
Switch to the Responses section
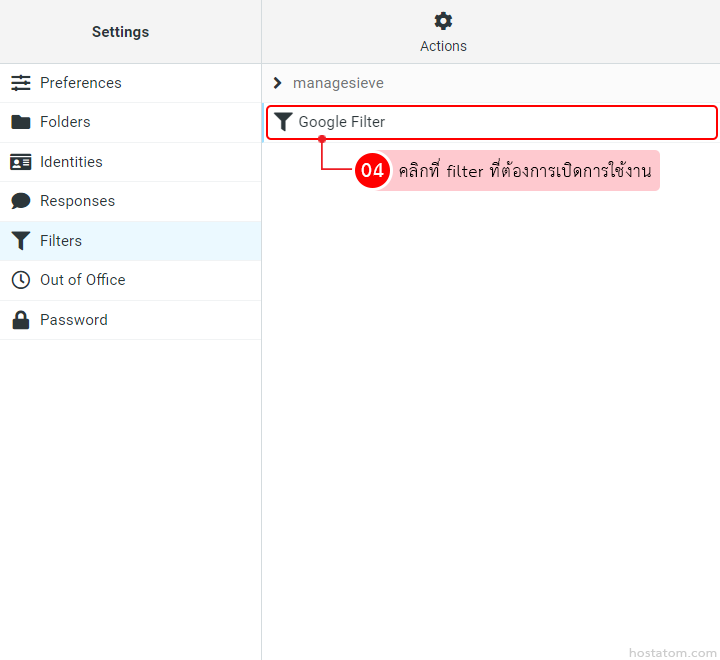pyautogui.click(x=77, y=201)
